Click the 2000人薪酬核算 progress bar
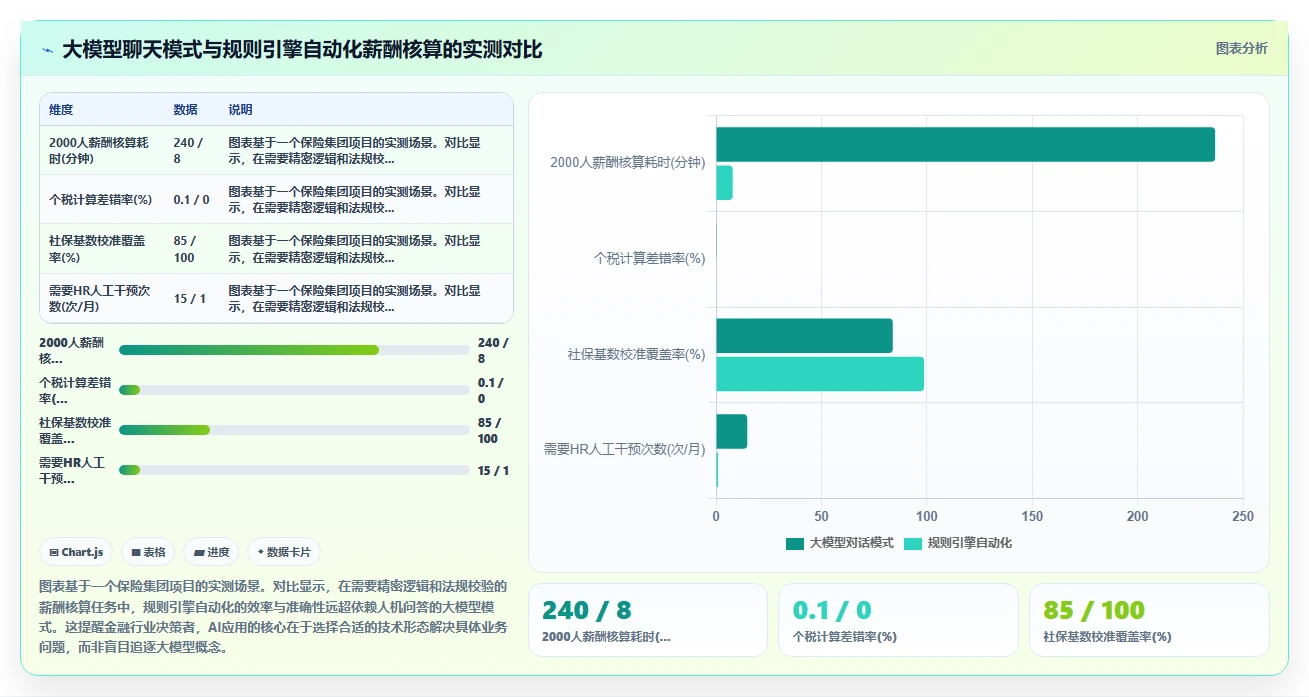The height and width of the screenshot is (697, 1309). point(294,350)
